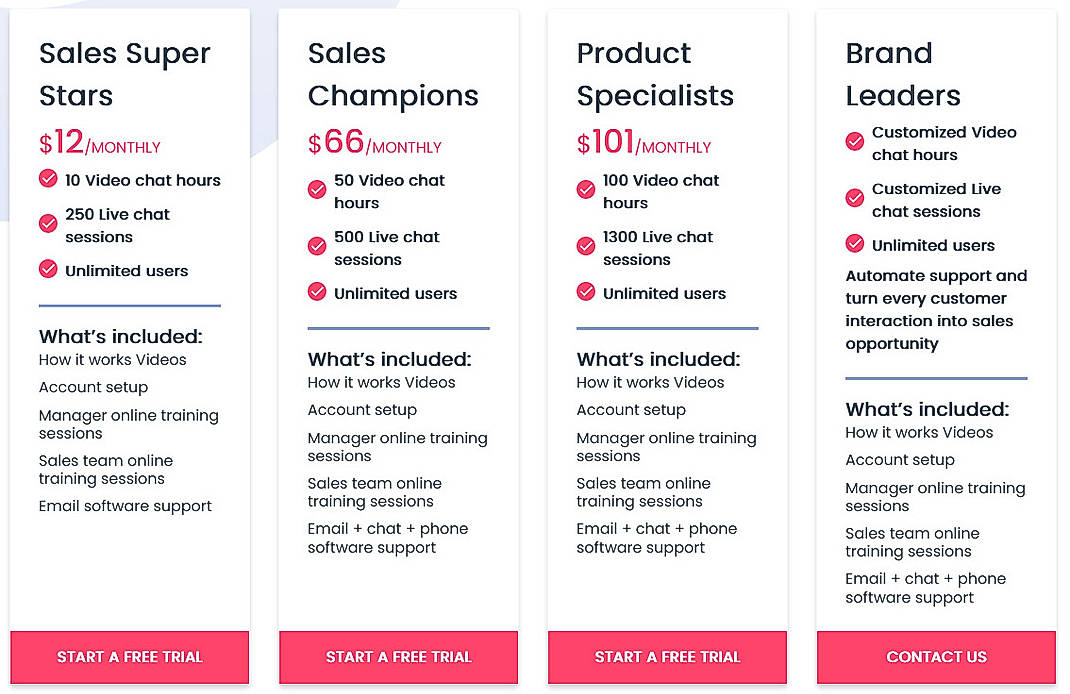
Task: Click the $12 monthly price label
Action: point(99,143)
